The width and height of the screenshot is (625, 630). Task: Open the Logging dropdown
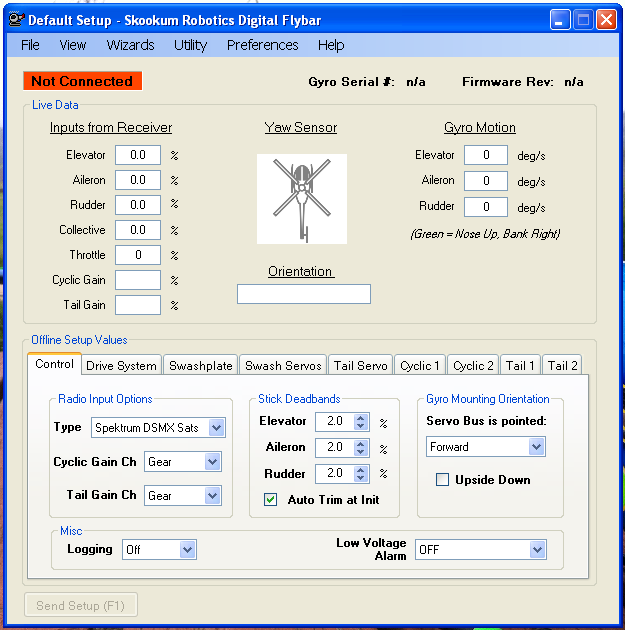[x=187, y=549]
